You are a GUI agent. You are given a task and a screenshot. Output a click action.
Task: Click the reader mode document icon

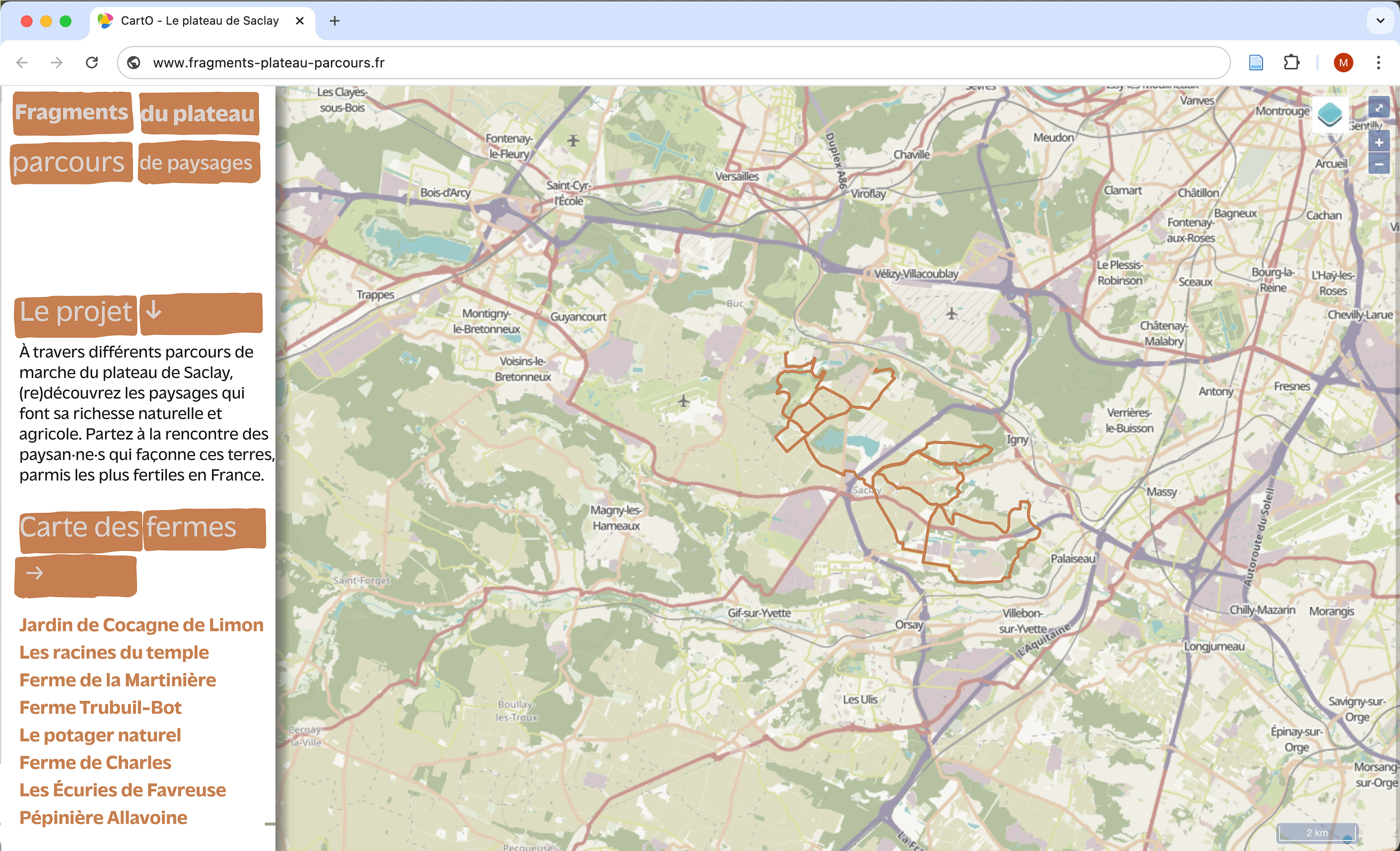1256,62
